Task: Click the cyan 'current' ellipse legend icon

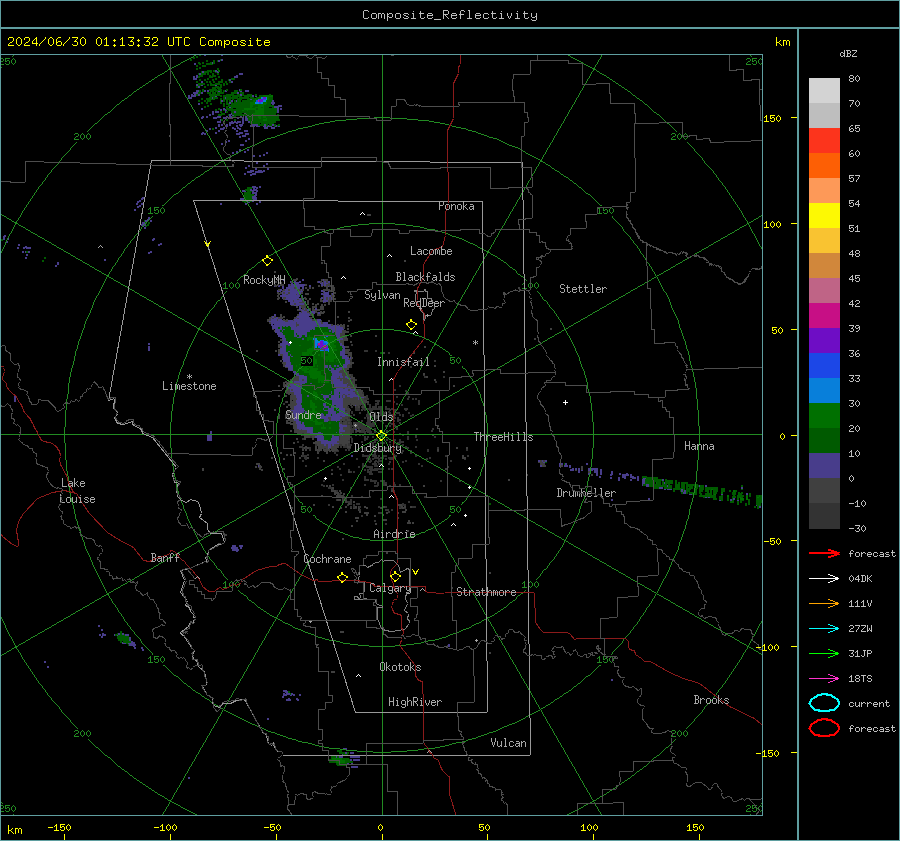Action: click(x=824, y=703)
